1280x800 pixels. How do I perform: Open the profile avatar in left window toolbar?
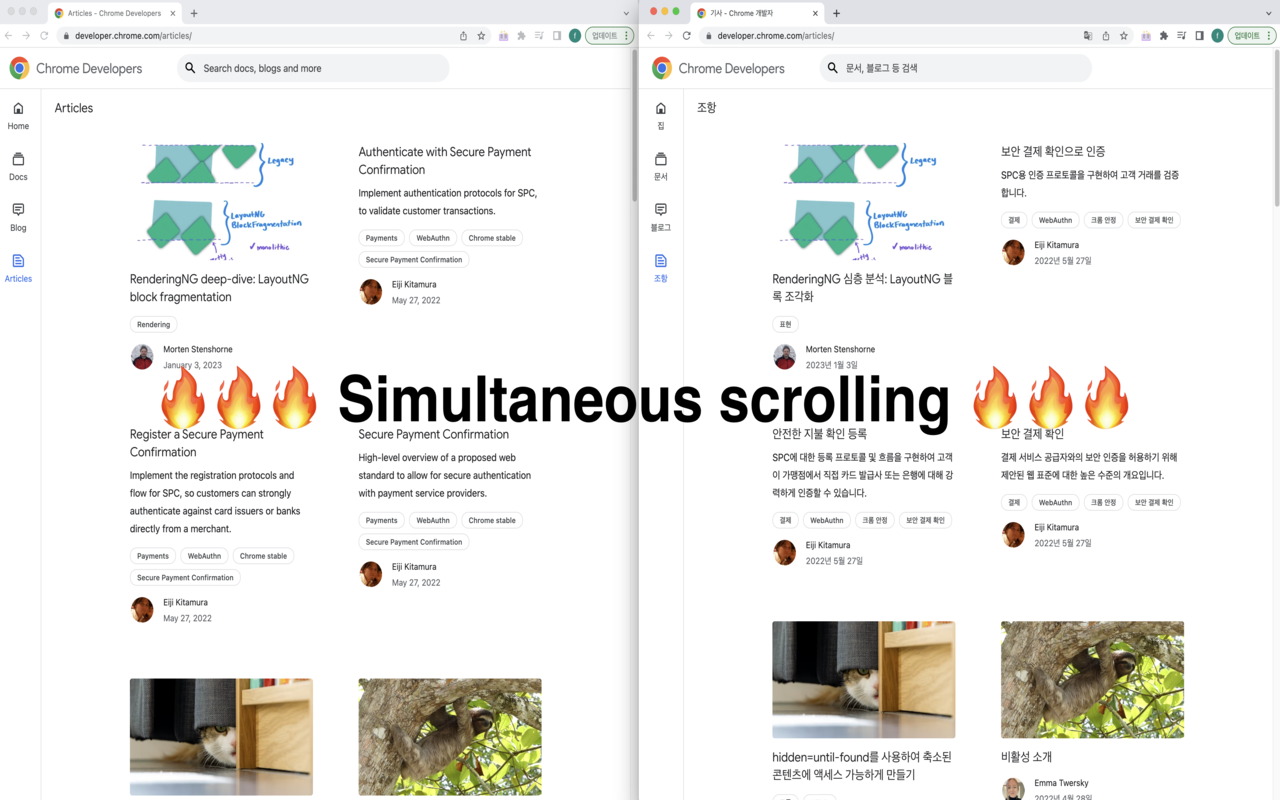(x=575, y=35)
